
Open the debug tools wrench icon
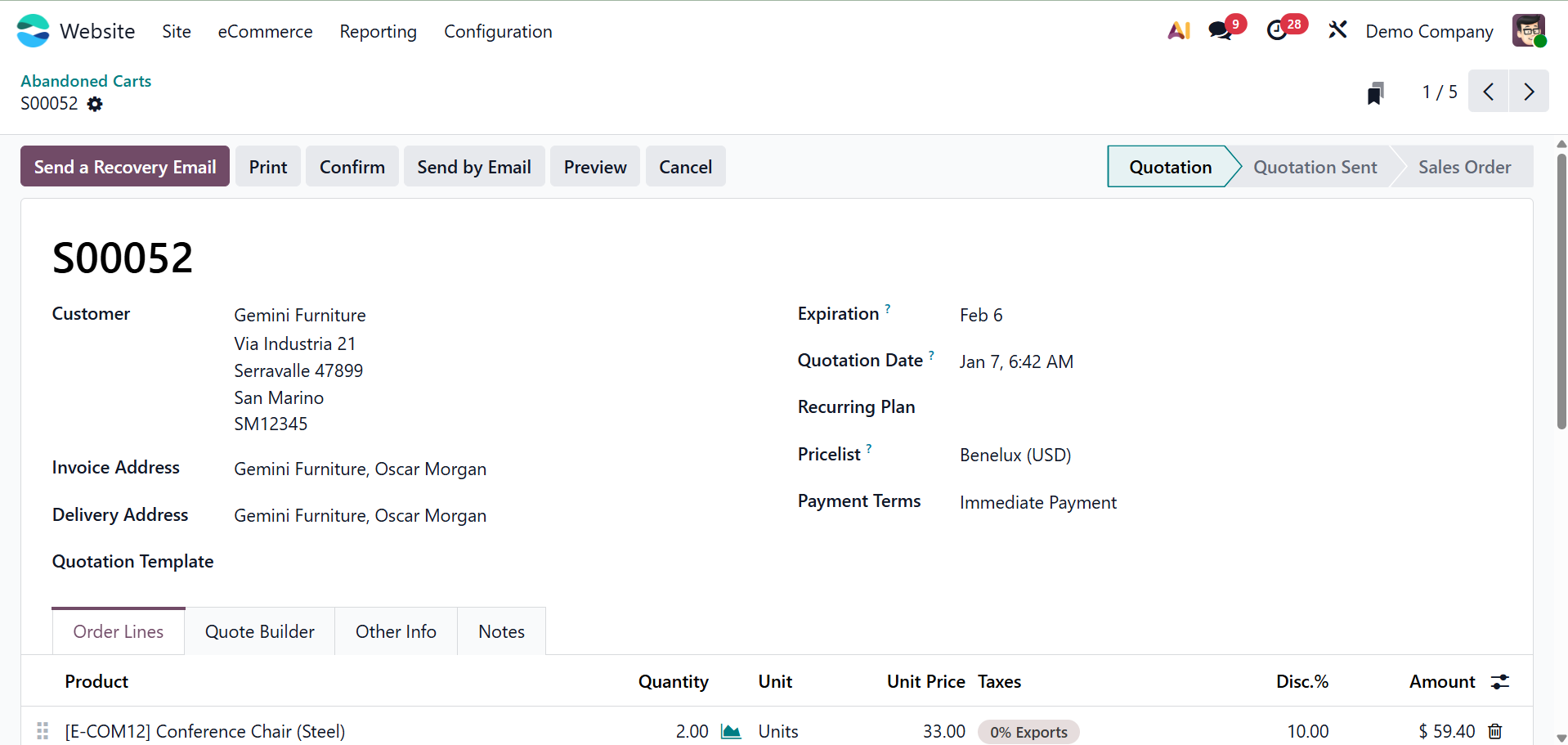click(1337, 31)
